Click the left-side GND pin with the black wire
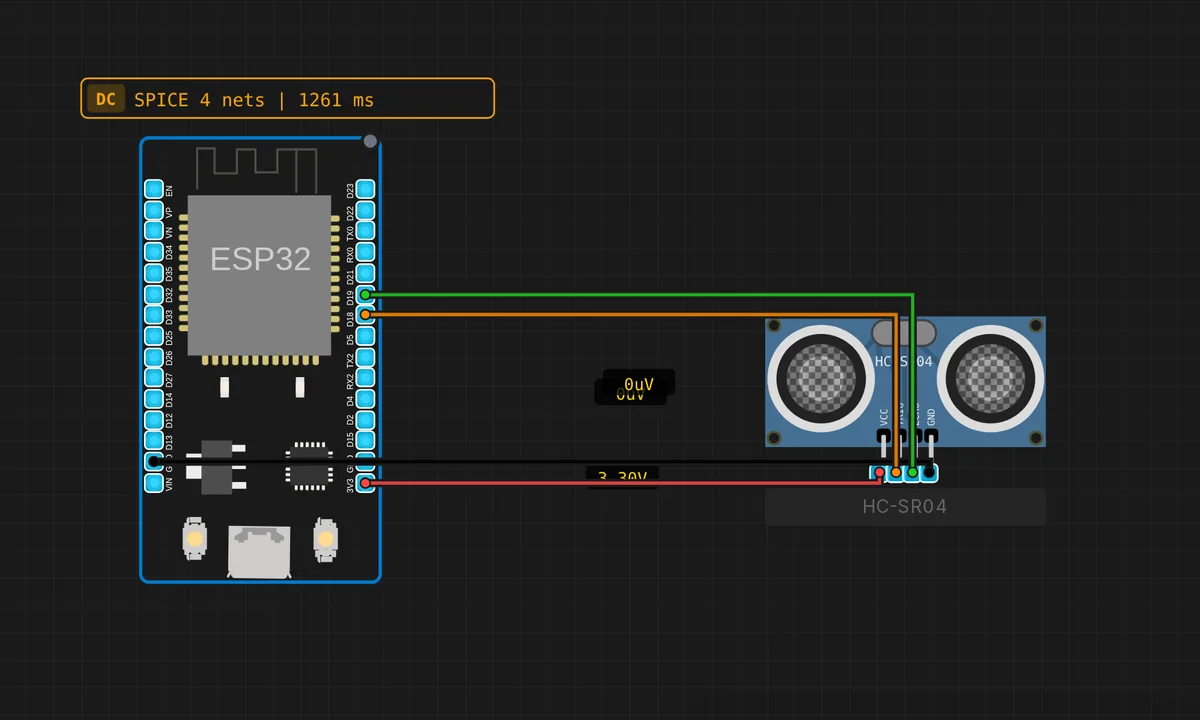The height and width of the screenshot is (720, 1200). coord(153,462)
